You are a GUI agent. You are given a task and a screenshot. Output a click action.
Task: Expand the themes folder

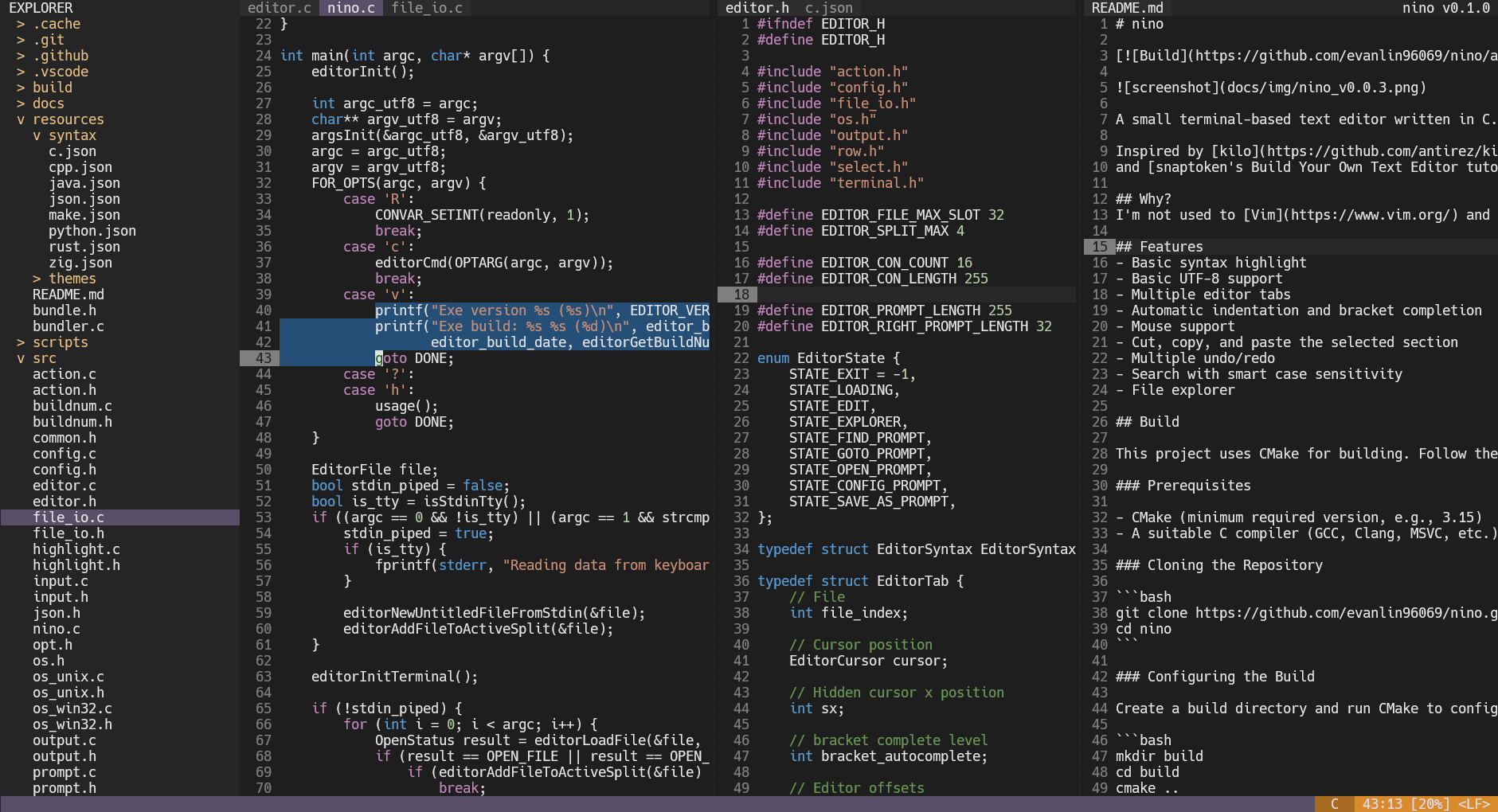tap(65, 279)
